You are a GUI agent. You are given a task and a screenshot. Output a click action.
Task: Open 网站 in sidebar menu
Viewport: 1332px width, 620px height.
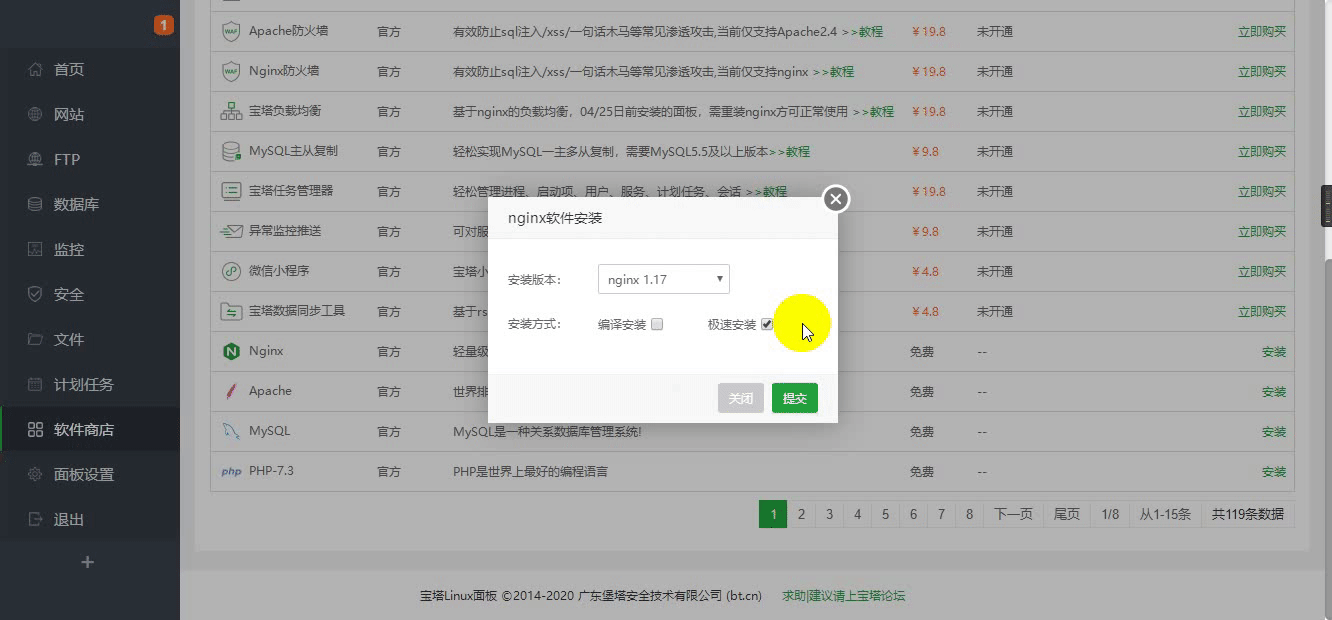69,115
